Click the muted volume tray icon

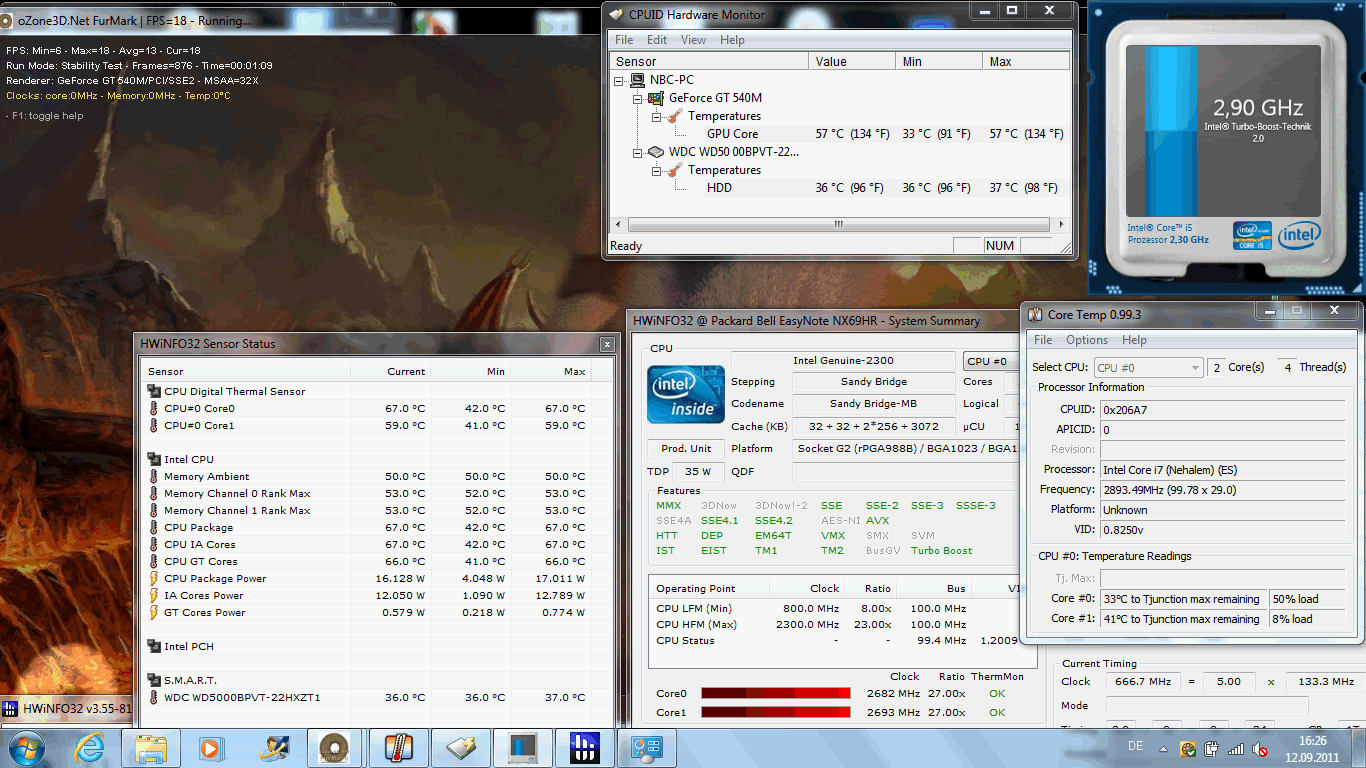(x=1261, y=748)
